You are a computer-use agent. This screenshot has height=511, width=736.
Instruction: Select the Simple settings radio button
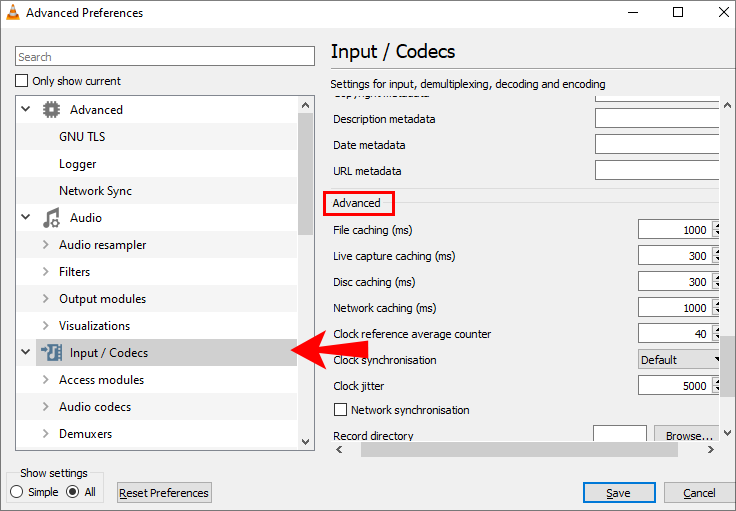coord(17,492)
